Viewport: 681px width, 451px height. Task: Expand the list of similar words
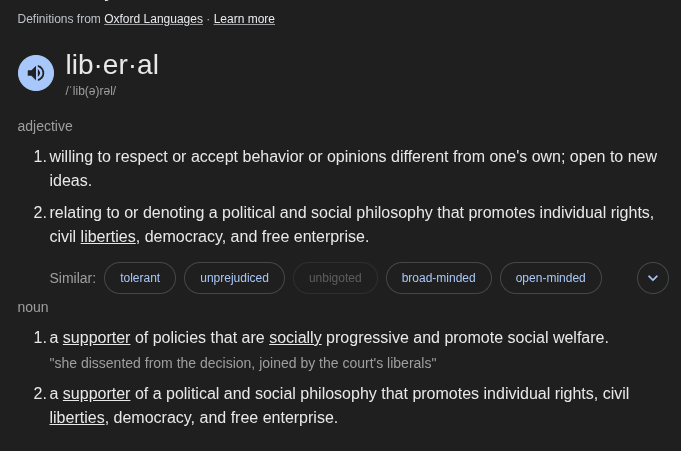[653, 278]
